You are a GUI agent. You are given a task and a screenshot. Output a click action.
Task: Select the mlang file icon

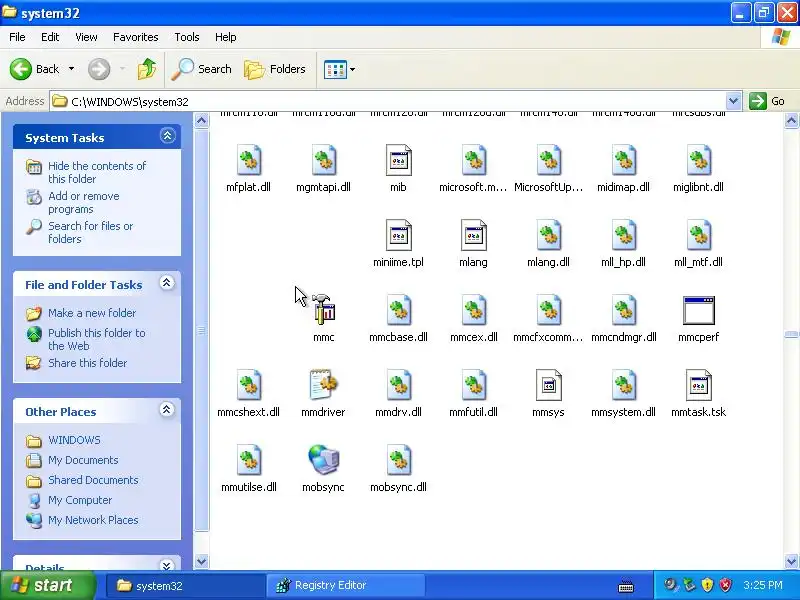[x=473, y=235]
